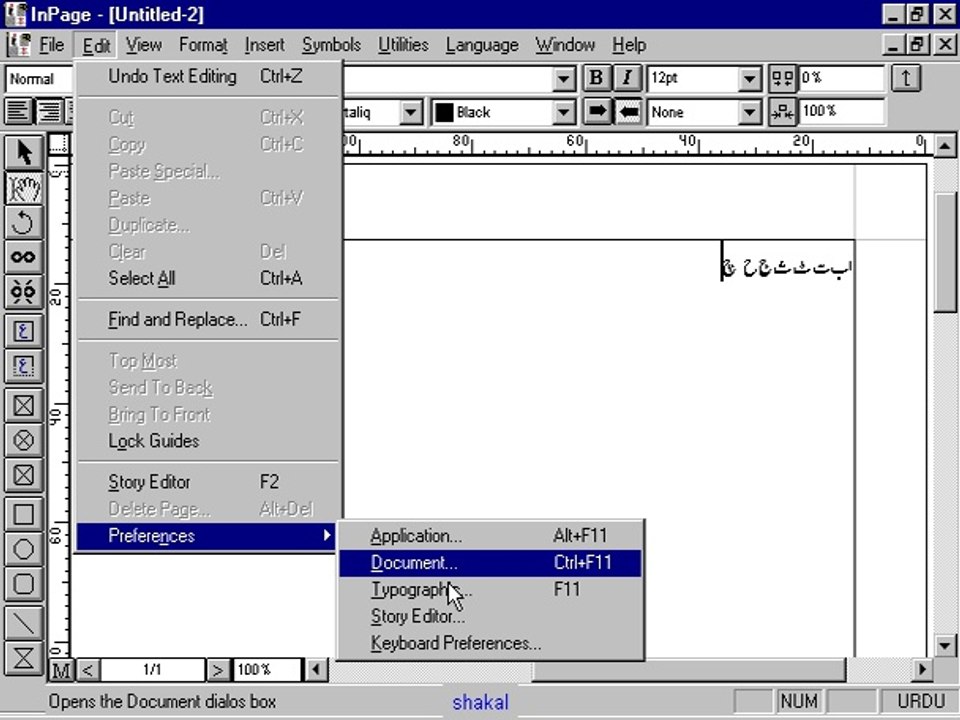Click the InPage document icon in menu bar
The width and height of the screenshot is (960, 720).
tap(18, 45)
